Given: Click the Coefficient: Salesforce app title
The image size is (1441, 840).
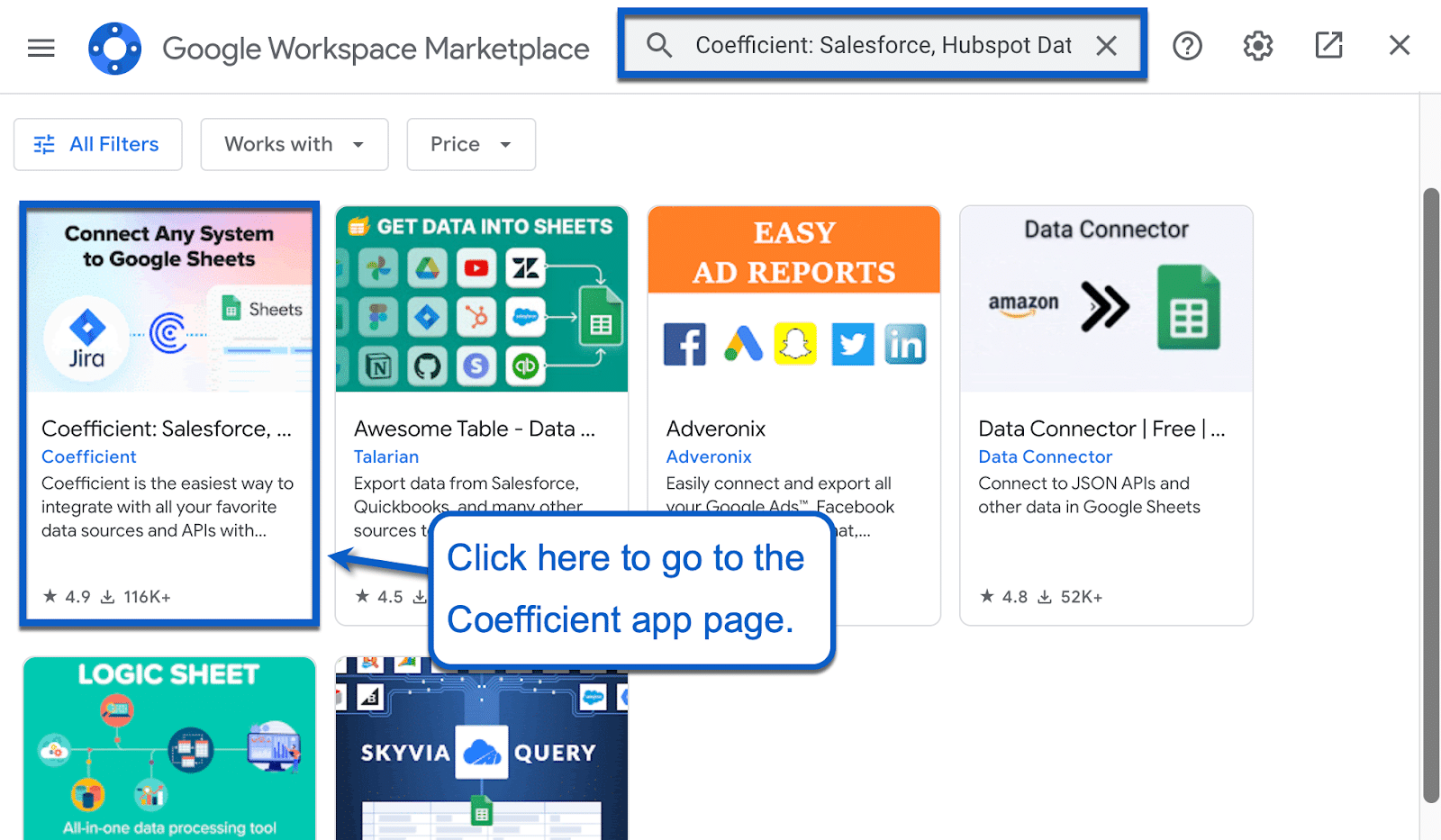Looking at the screenshot, I should pyautogui.click(x=167, y=429).
